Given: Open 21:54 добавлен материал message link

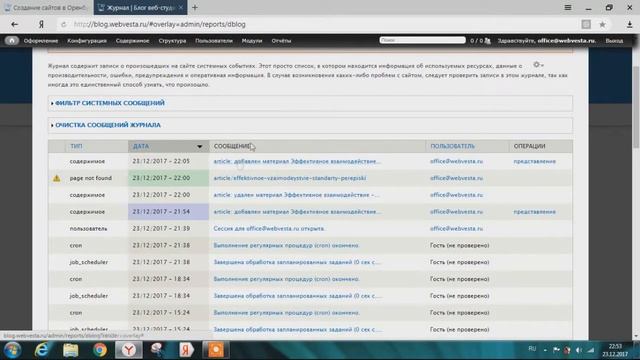Looking at the screenshot, I should [x=297, y=212].
